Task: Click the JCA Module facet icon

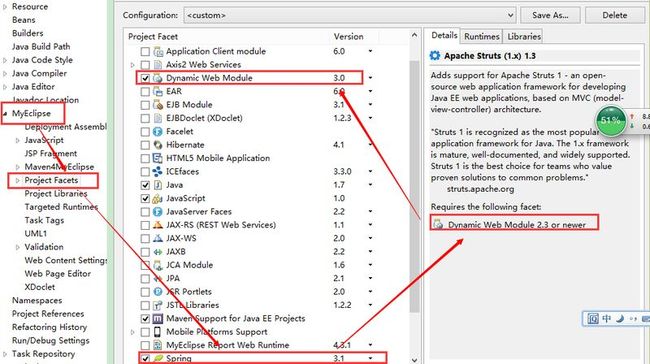Action: 158,265
